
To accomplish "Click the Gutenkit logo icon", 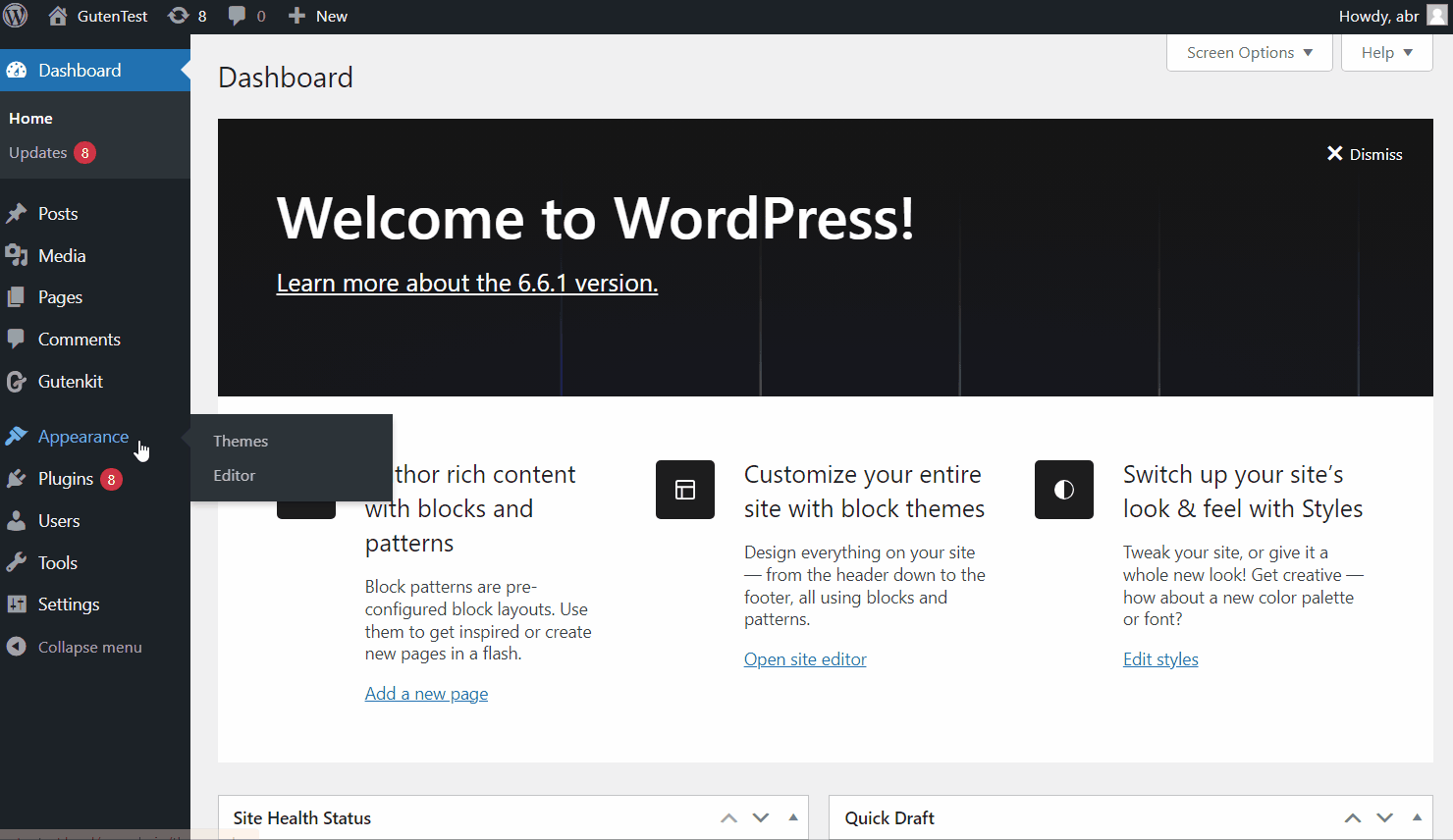I will [x=17, y=382].
